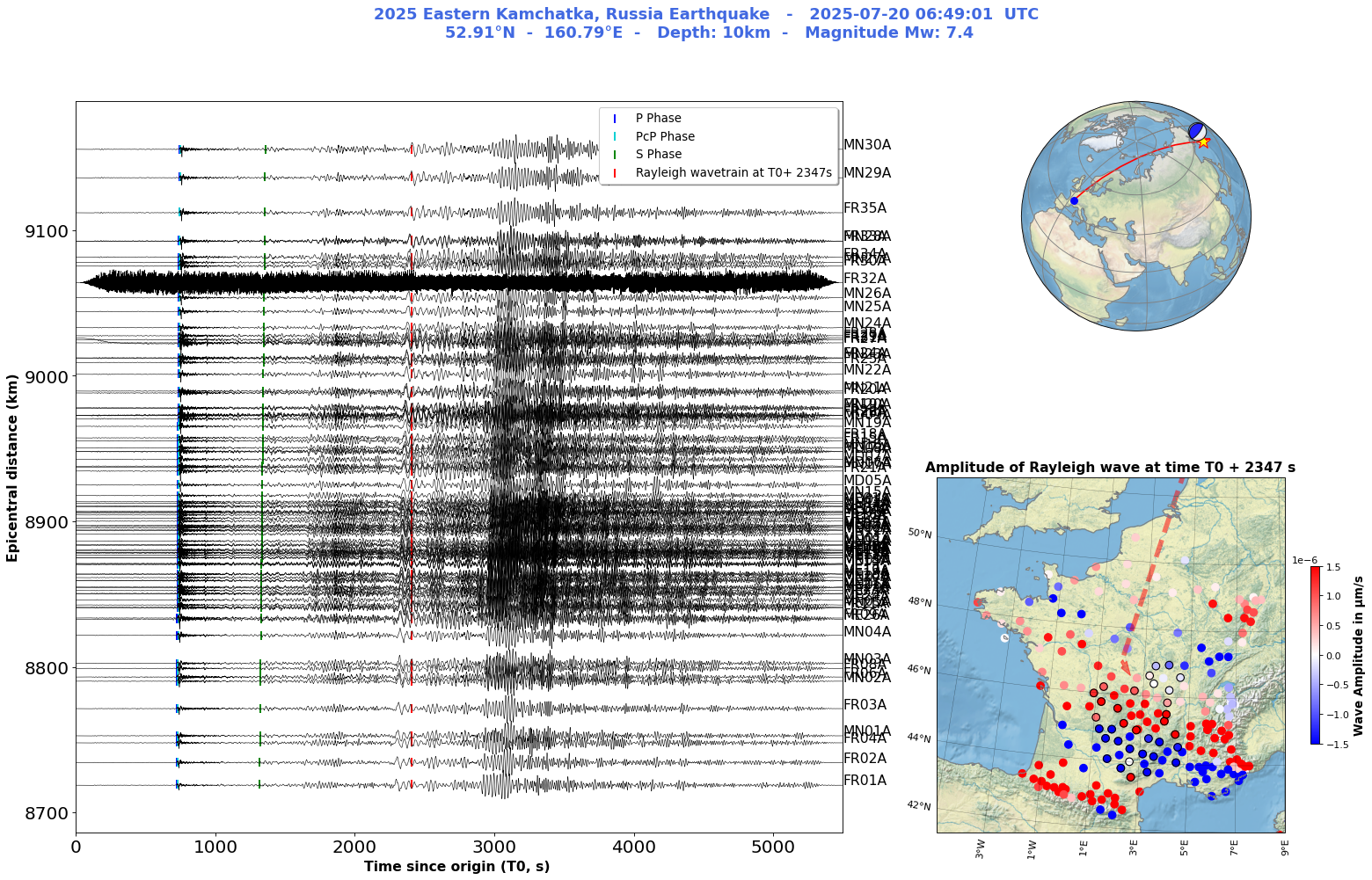
Task: Click the blue-white focal mechanism beachball
Action: pos(1197,131)
